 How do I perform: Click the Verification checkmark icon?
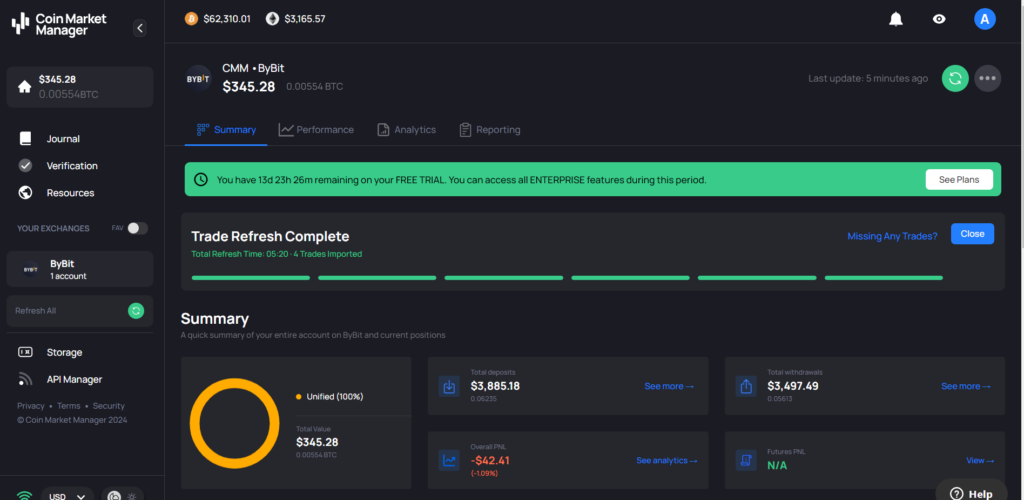(x=25, y=166)
